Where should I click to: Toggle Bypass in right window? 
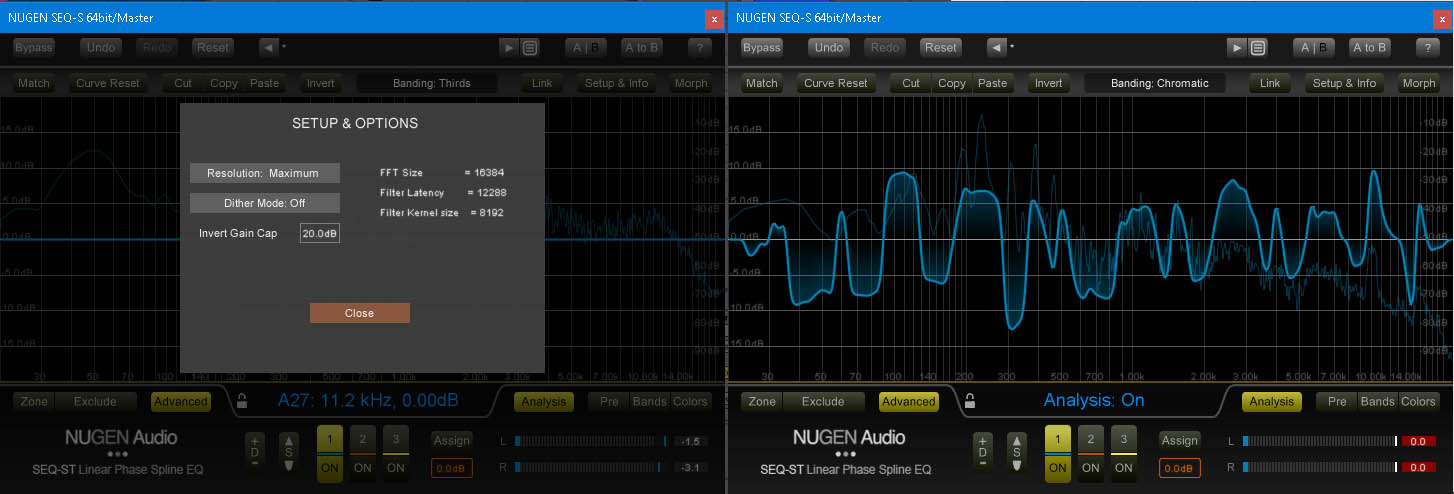(761, 47)
